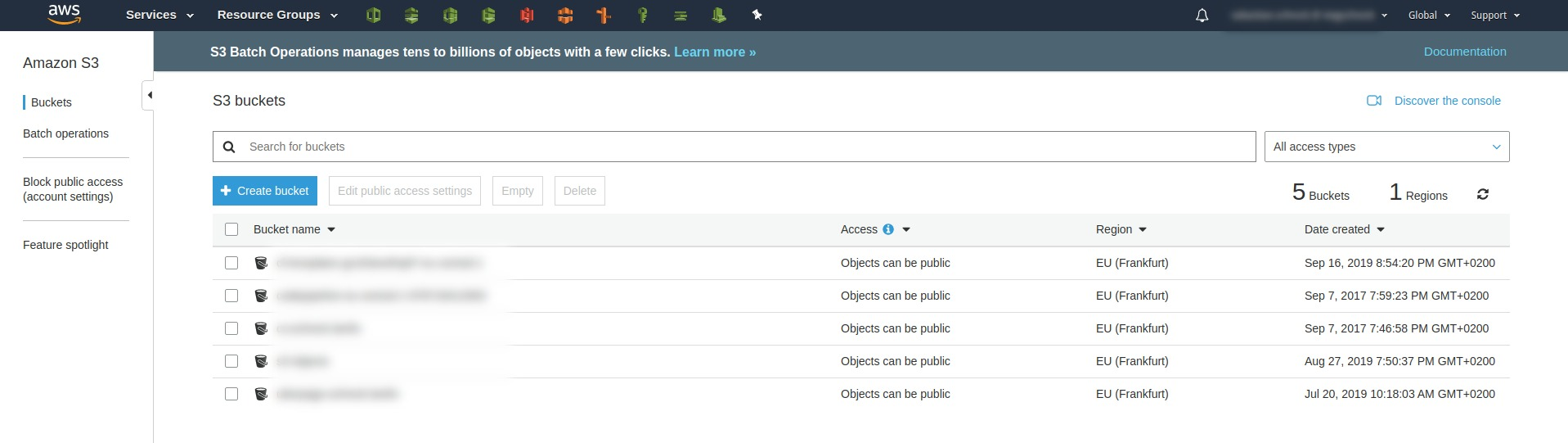Screen dimensions: 1568x443
Task: Open the Support dropdown
Action: click(1495, 15)
